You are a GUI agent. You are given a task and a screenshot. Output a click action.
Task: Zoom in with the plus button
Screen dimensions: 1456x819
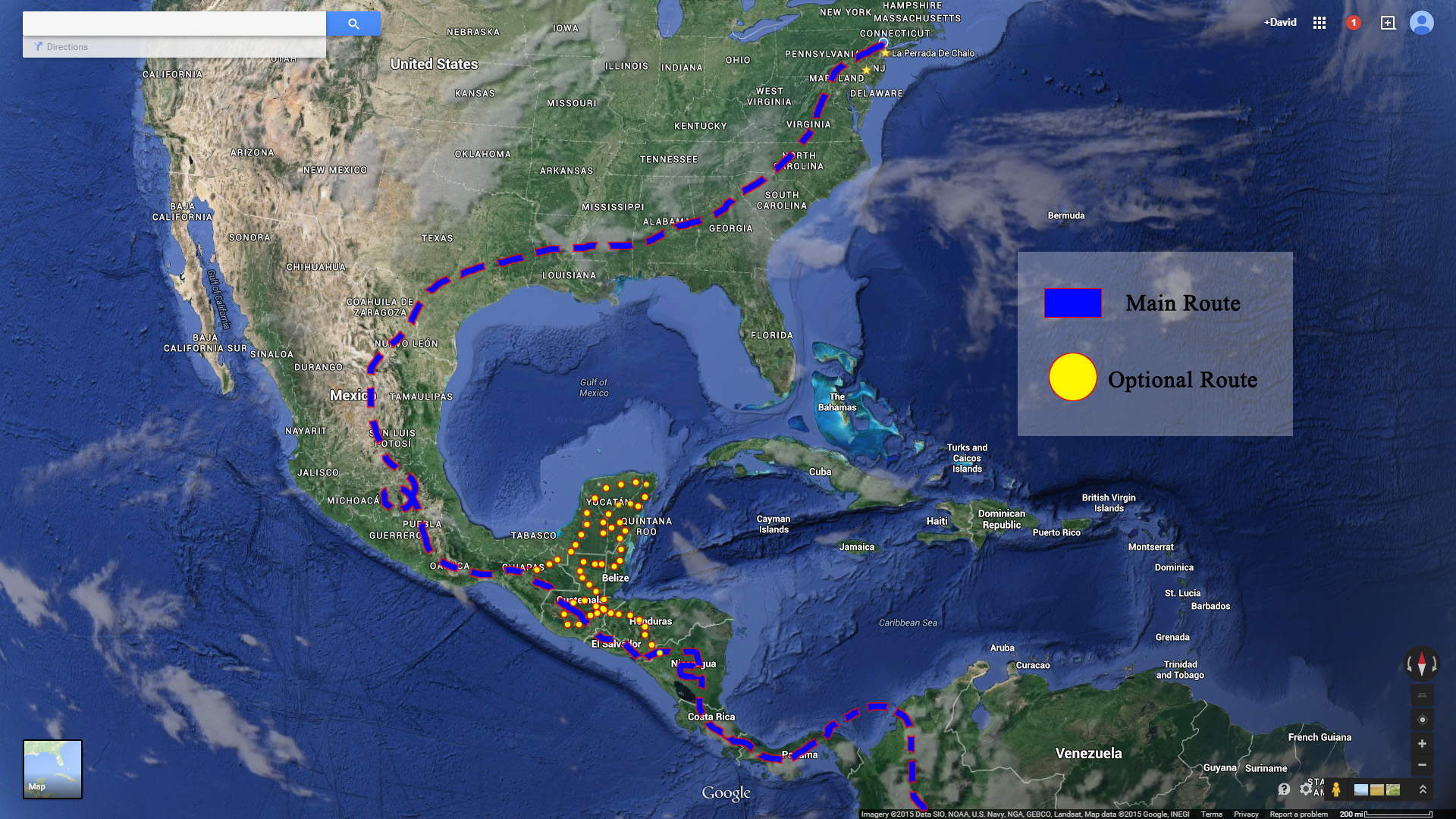pos(1423,744)
